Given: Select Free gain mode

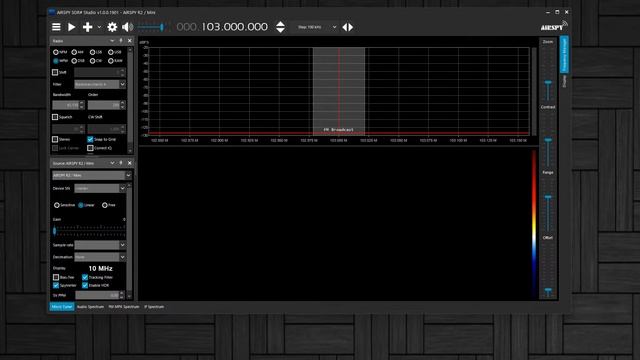Looking at the screenshot, I should coord(109,205).
